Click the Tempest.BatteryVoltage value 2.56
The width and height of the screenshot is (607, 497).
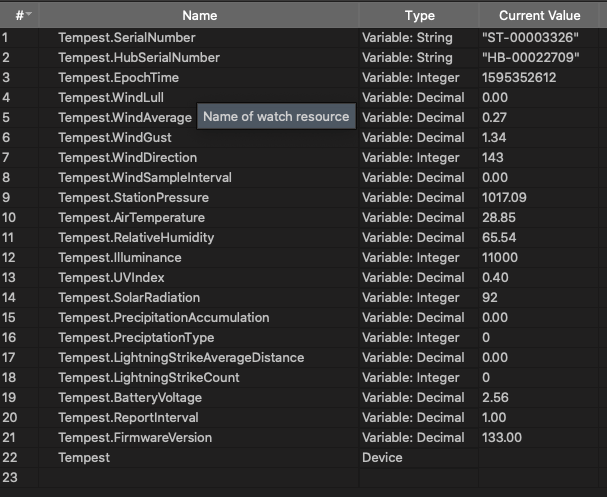[x=495, y=398]
